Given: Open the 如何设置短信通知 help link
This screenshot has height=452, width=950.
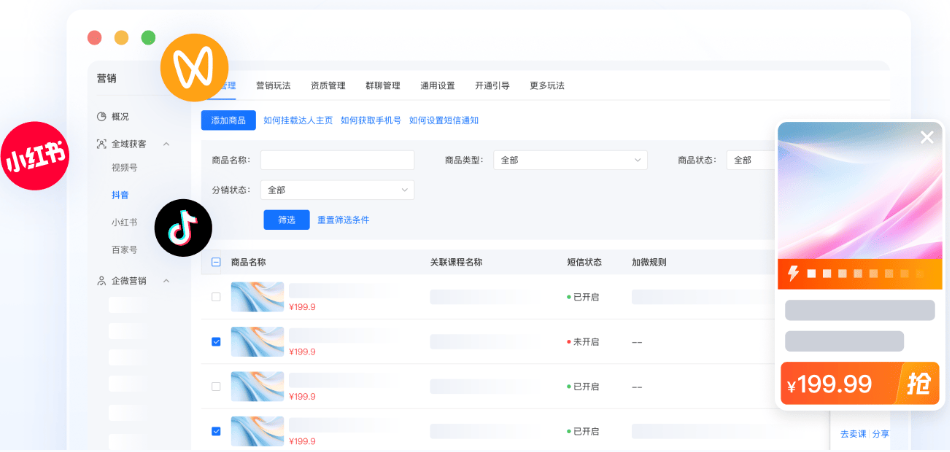Looking at the screenshot, I should point(444,120).
